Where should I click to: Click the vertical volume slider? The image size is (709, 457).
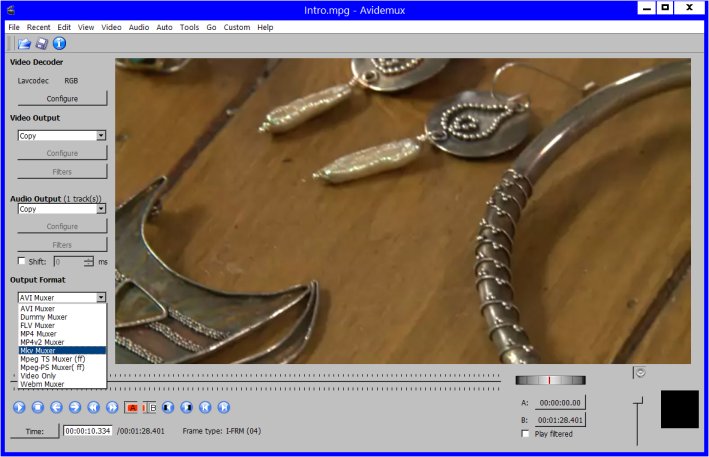[638, 421]
